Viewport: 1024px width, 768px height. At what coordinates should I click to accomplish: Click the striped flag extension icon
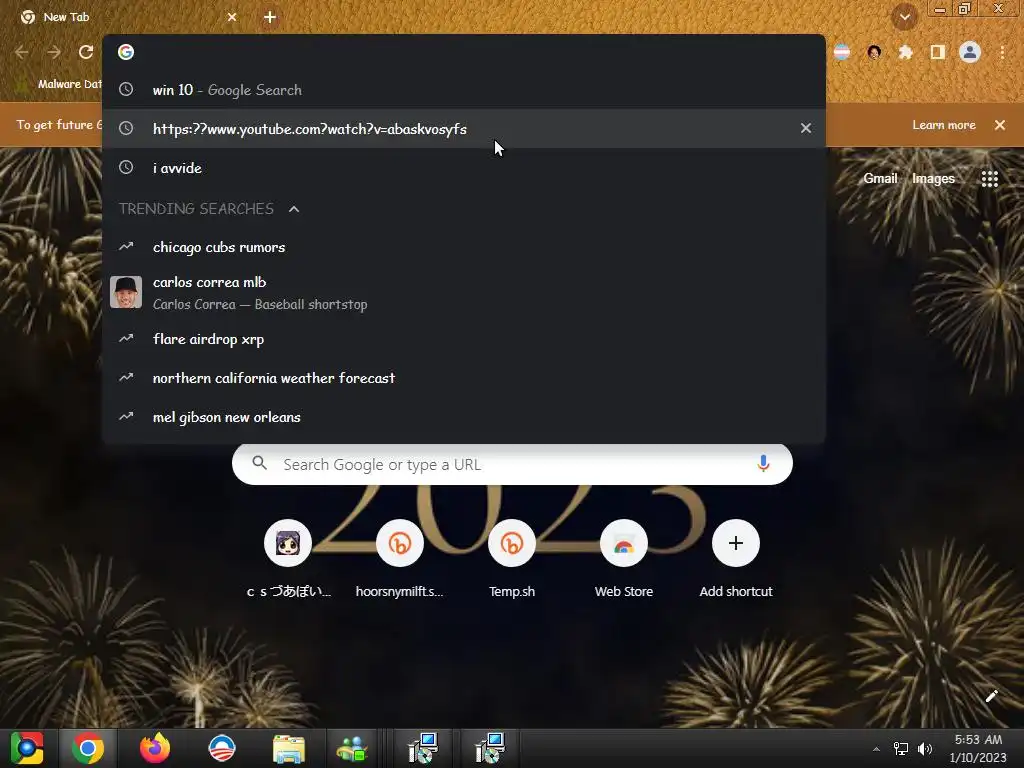pos(842,52)
